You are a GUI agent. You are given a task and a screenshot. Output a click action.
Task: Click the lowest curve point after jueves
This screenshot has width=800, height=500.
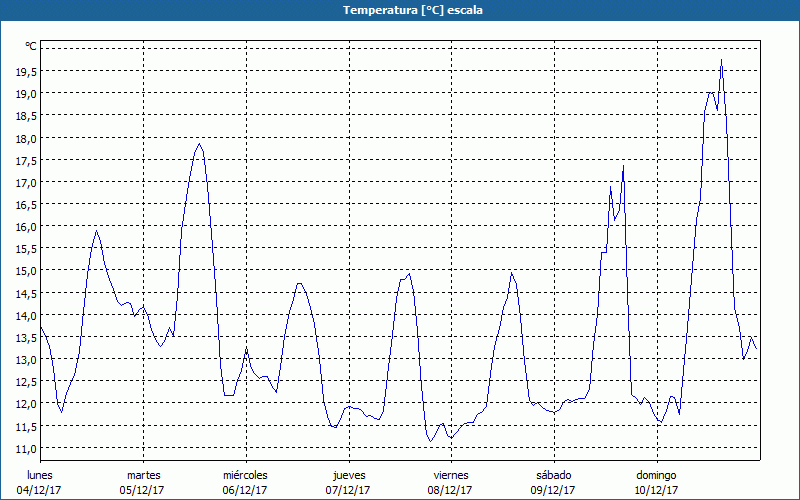click(x=431, y=440)
